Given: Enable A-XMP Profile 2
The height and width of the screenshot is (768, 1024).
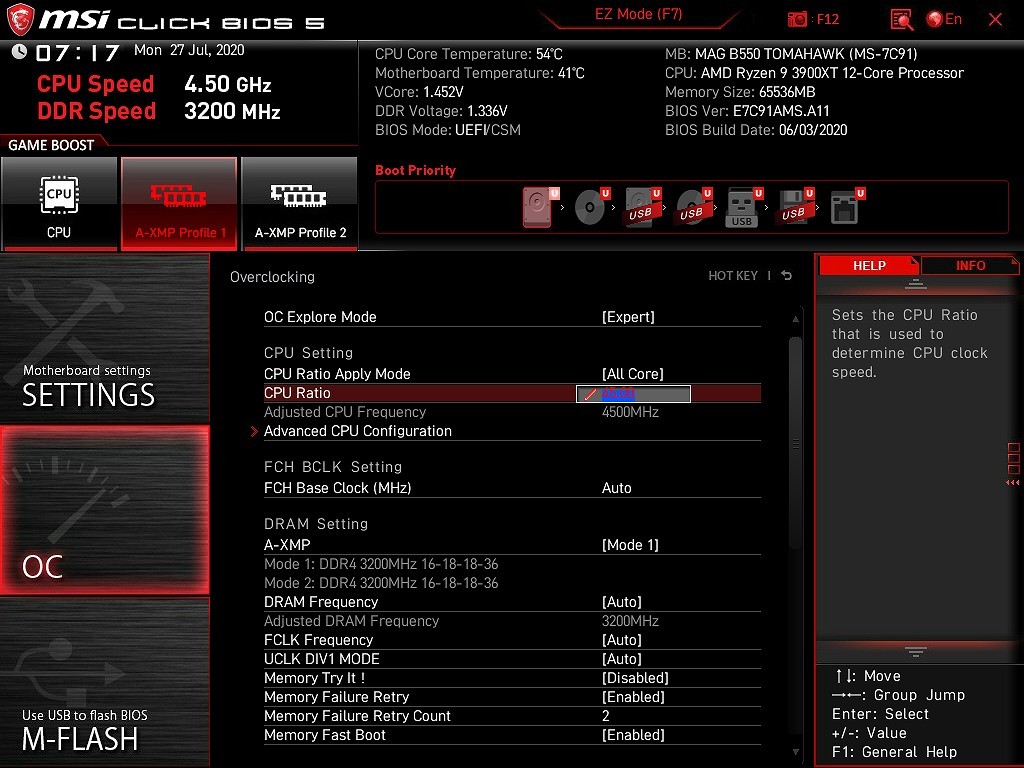Looking at the screenshot, I should click(x=300, y=203).
